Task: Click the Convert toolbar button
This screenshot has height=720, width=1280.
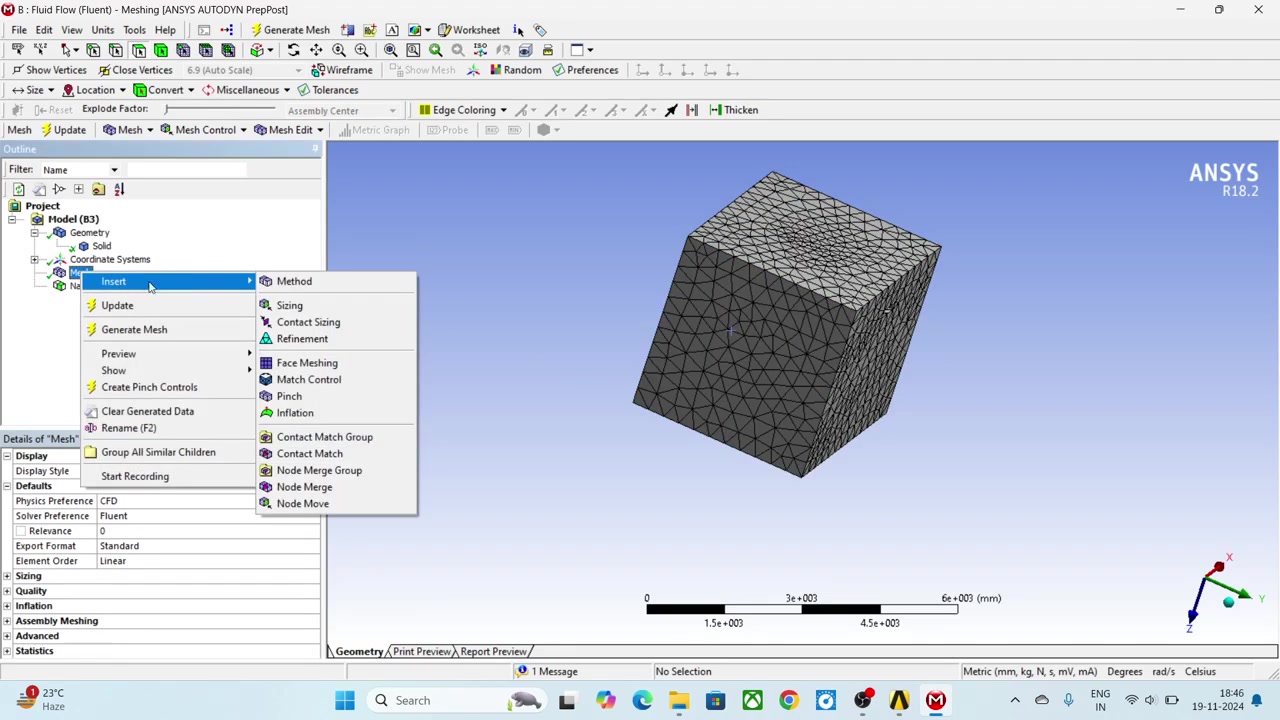Action: [164, 90]
